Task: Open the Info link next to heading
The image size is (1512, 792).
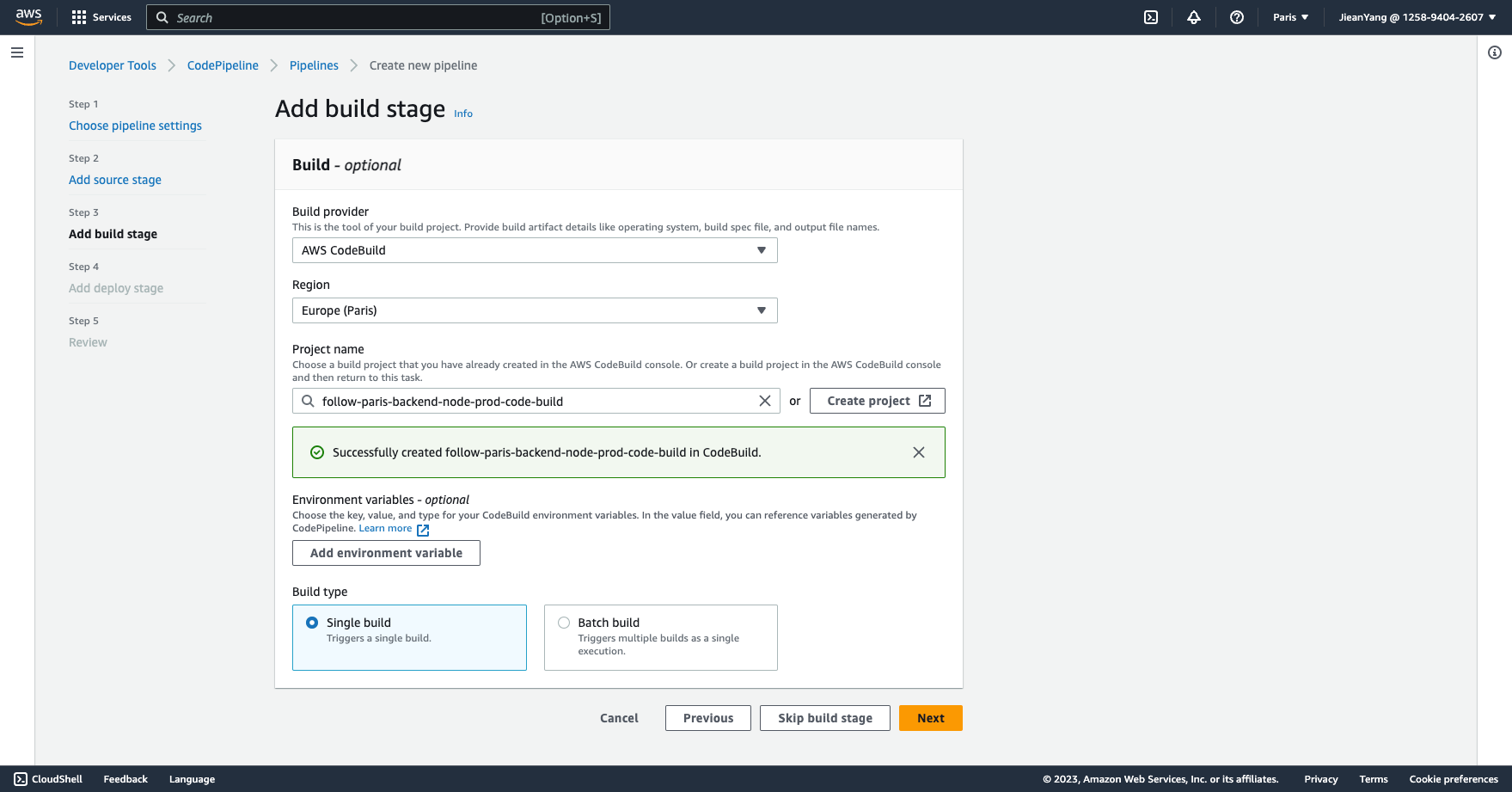Action: pyautogui.click(x=463, y=114)
